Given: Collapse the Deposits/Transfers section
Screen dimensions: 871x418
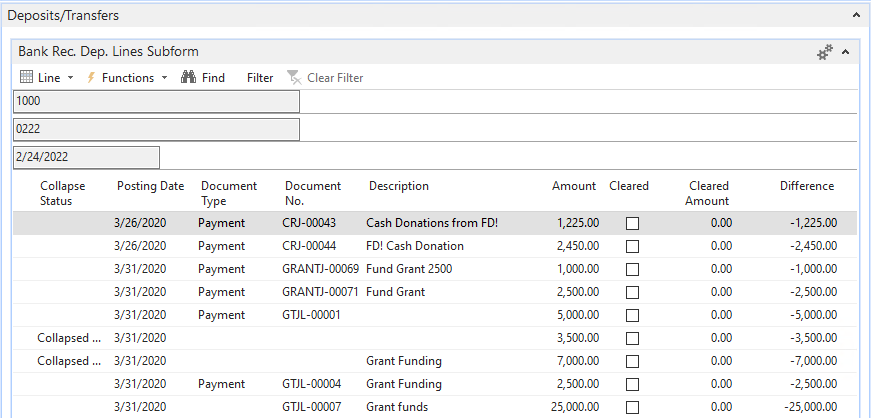Looking at the screenshot, I should click(856, 15).
